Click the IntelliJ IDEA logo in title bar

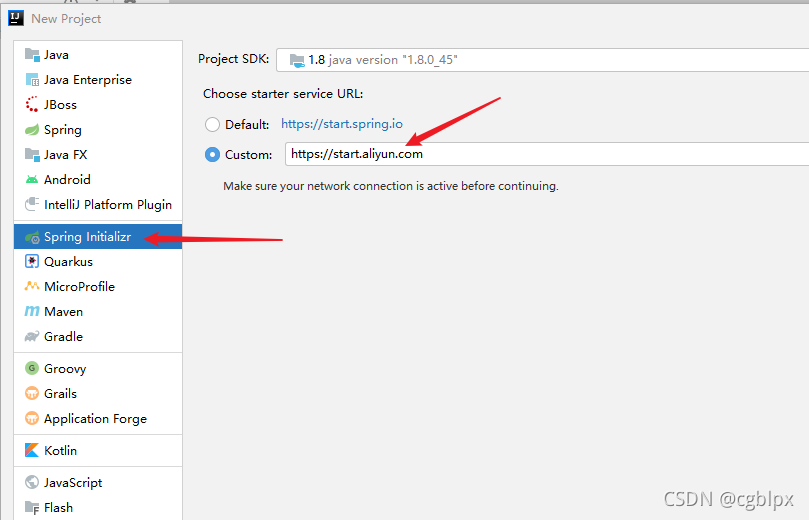[x=16, y=18]
